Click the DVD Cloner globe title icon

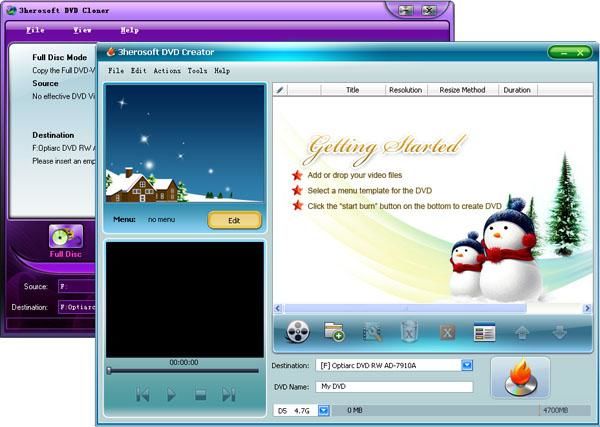[11, 10]
